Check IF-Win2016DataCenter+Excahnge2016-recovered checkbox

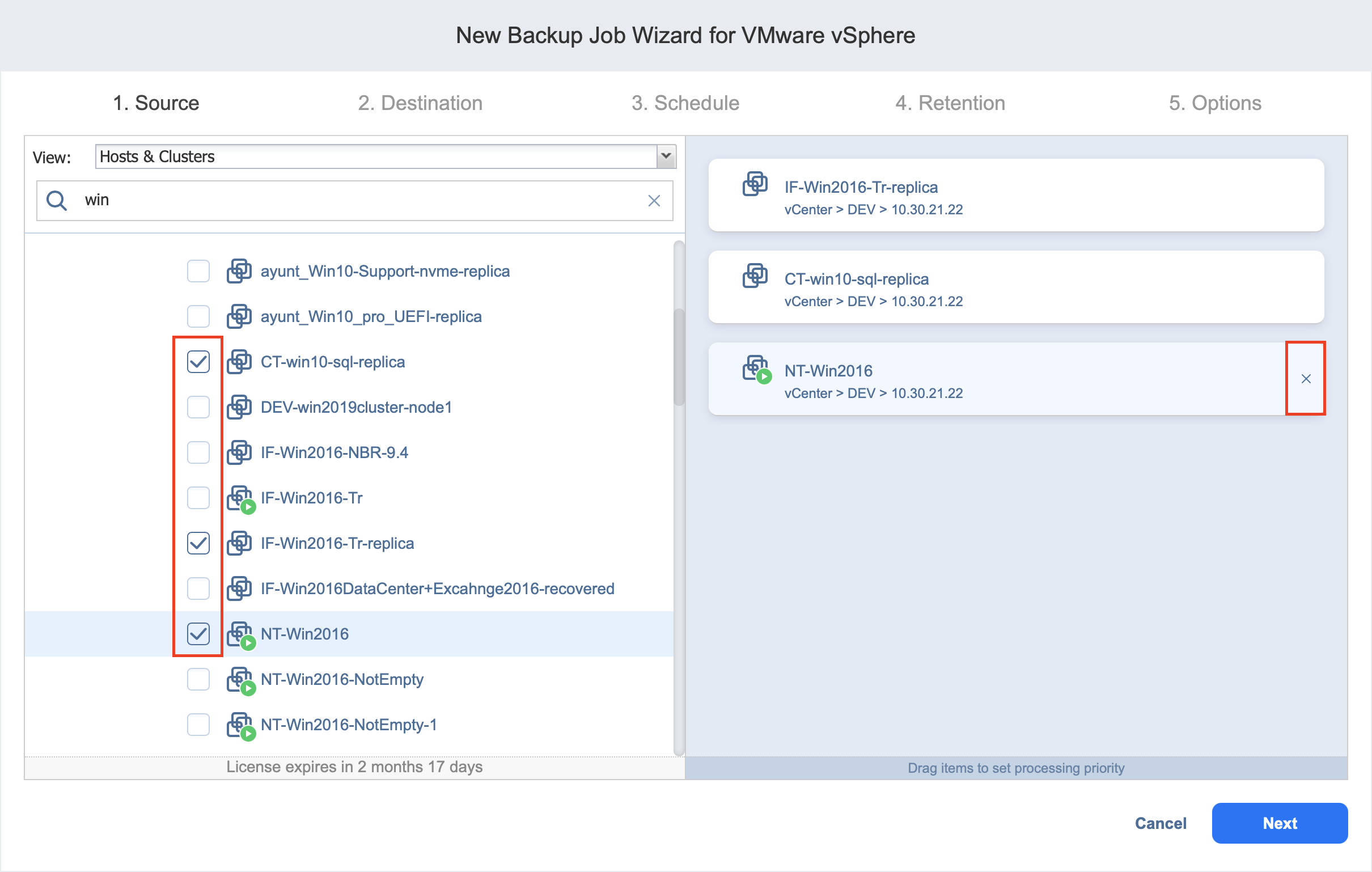click(x=198, y=589)
